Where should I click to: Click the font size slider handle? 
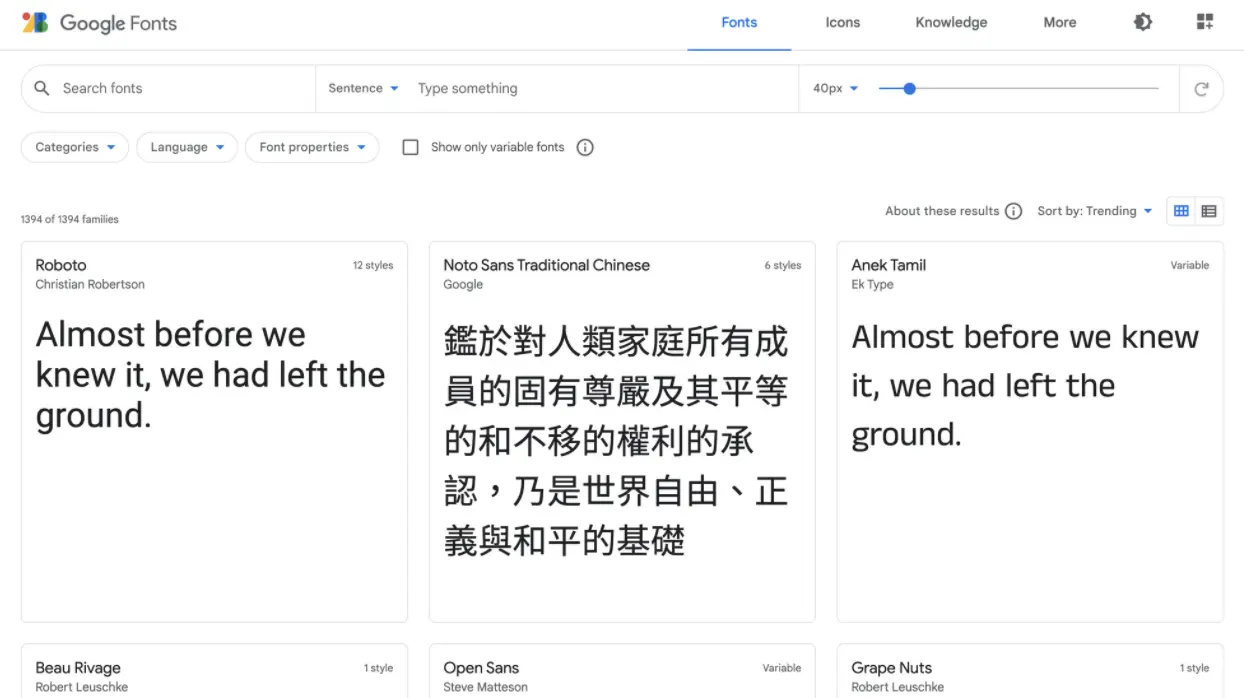point(909,89)
